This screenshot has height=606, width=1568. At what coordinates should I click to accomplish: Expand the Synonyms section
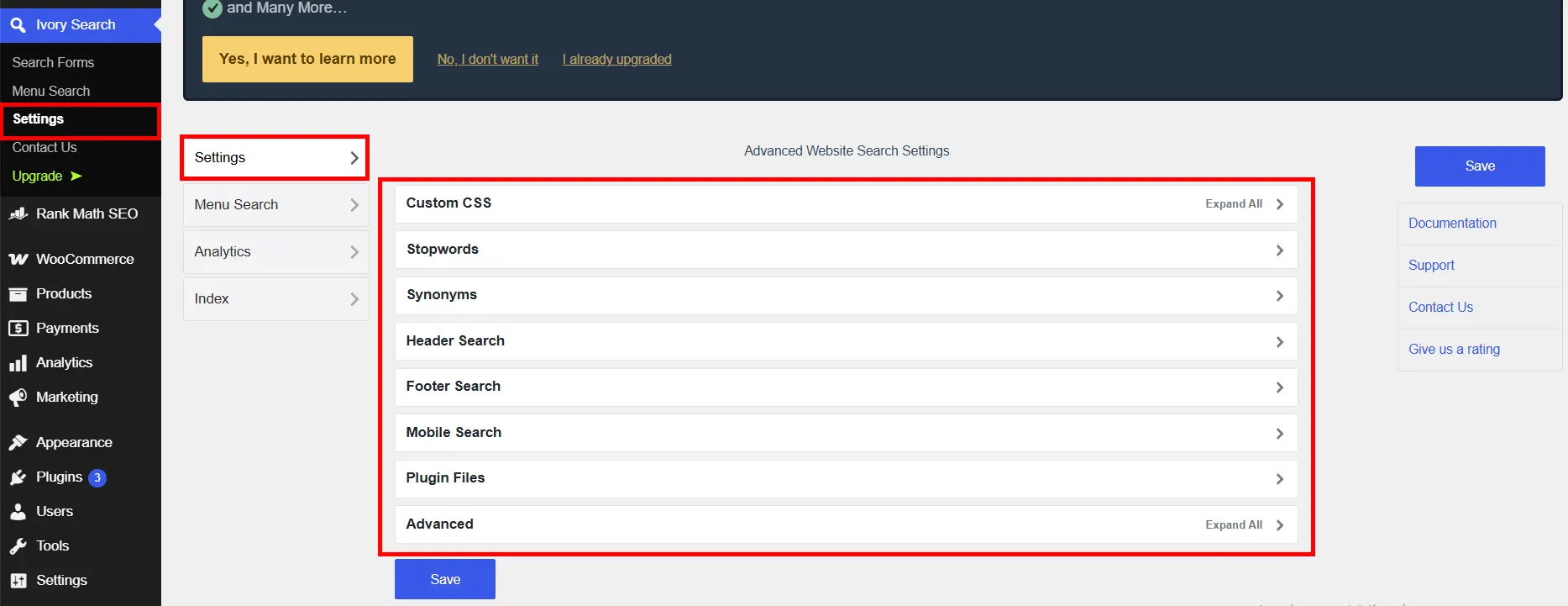click(846, 296)
